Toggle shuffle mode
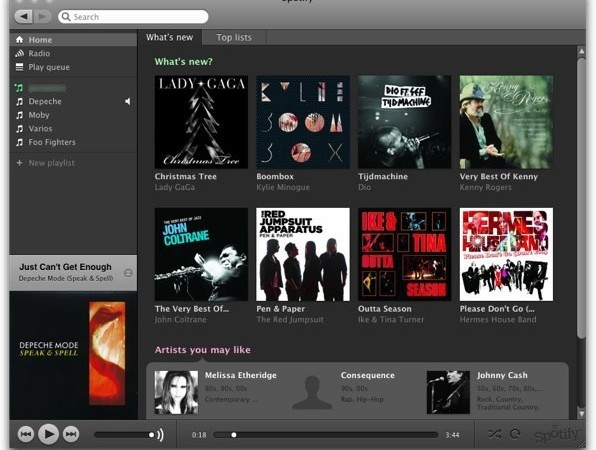This screenshot has height=450, width=596. tap(494, 434)
